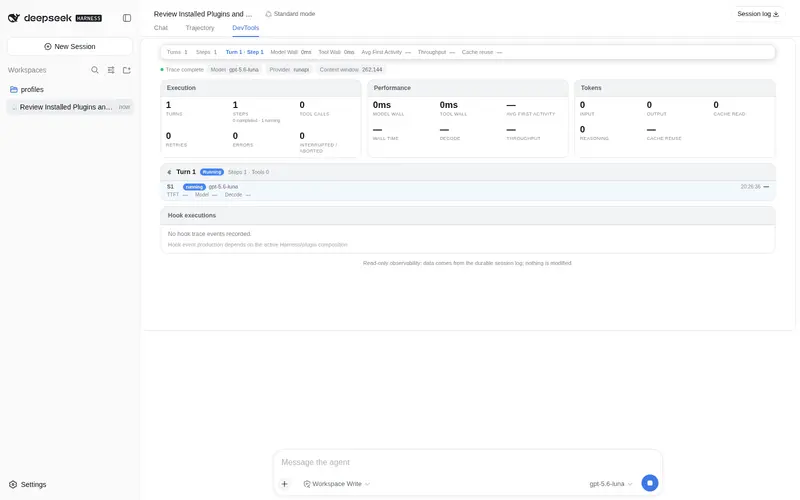Select the DevTools tab

pos(245,28)
